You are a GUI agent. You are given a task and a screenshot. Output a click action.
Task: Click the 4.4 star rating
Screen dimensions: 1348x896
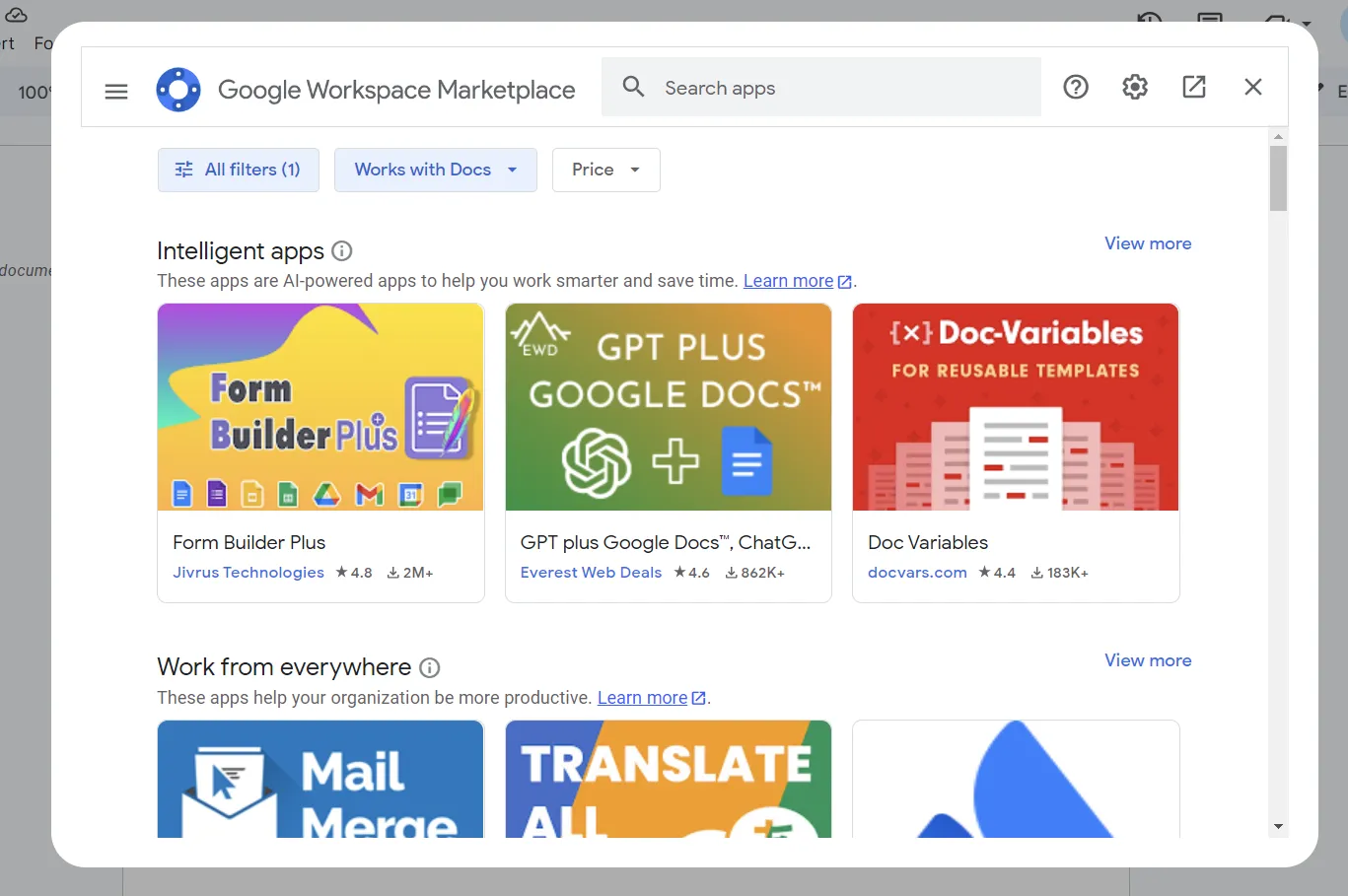click(x=997, y=573)
